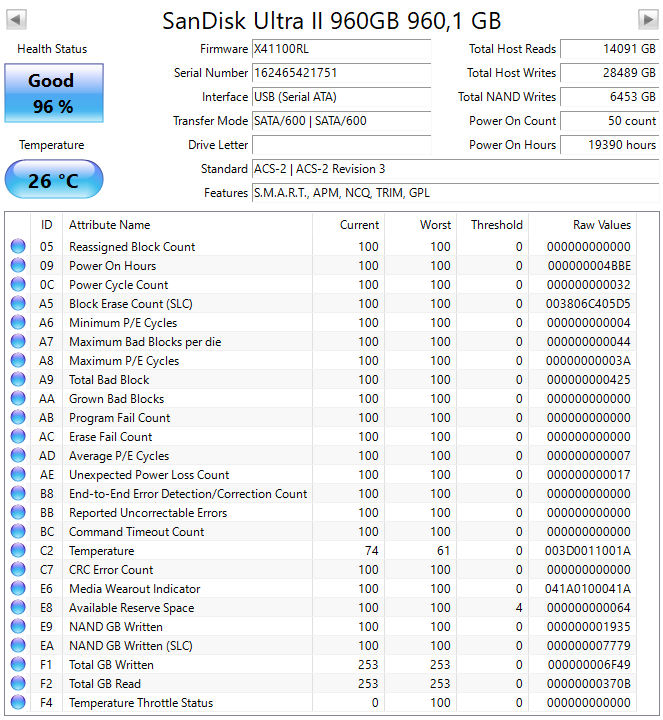The height and width of the screenshot is (720, 663).
Task: Click the 26 °C temperature button
Action: [54, 180]
